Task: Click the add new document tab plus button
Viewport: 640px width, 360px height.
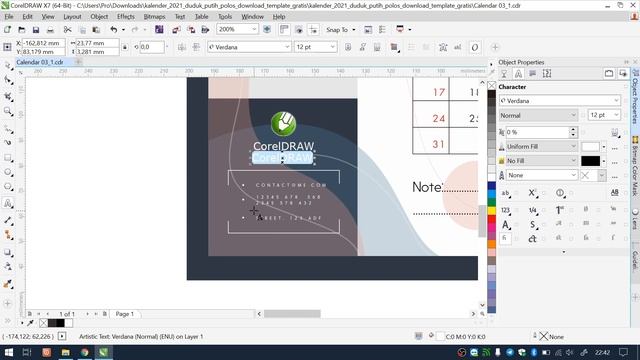Action: click(x=78, y=62)
